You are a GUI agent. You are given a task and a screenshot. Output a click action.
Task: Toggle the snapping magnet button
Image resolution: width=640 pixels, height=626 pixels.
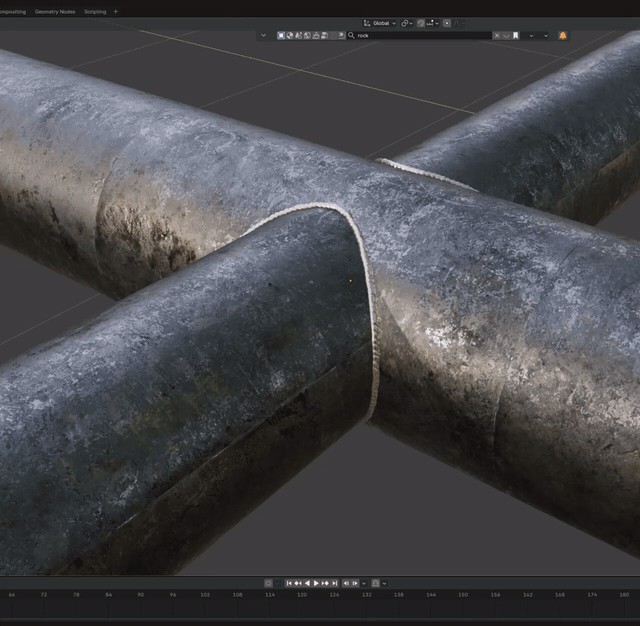tap(421, 23)
